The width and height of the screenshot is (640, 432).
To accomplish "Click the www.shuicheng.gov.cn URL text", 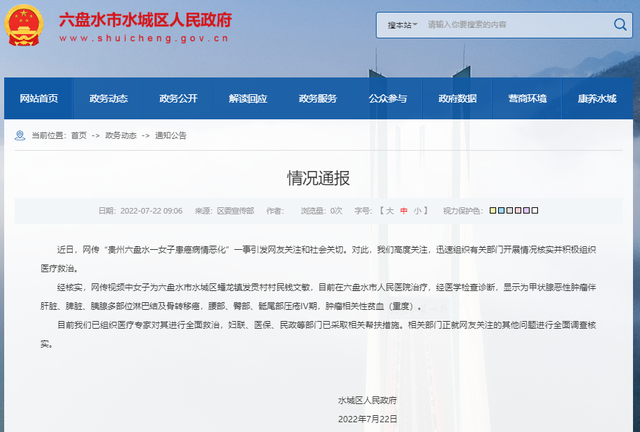I will click(x=144, y=38).
